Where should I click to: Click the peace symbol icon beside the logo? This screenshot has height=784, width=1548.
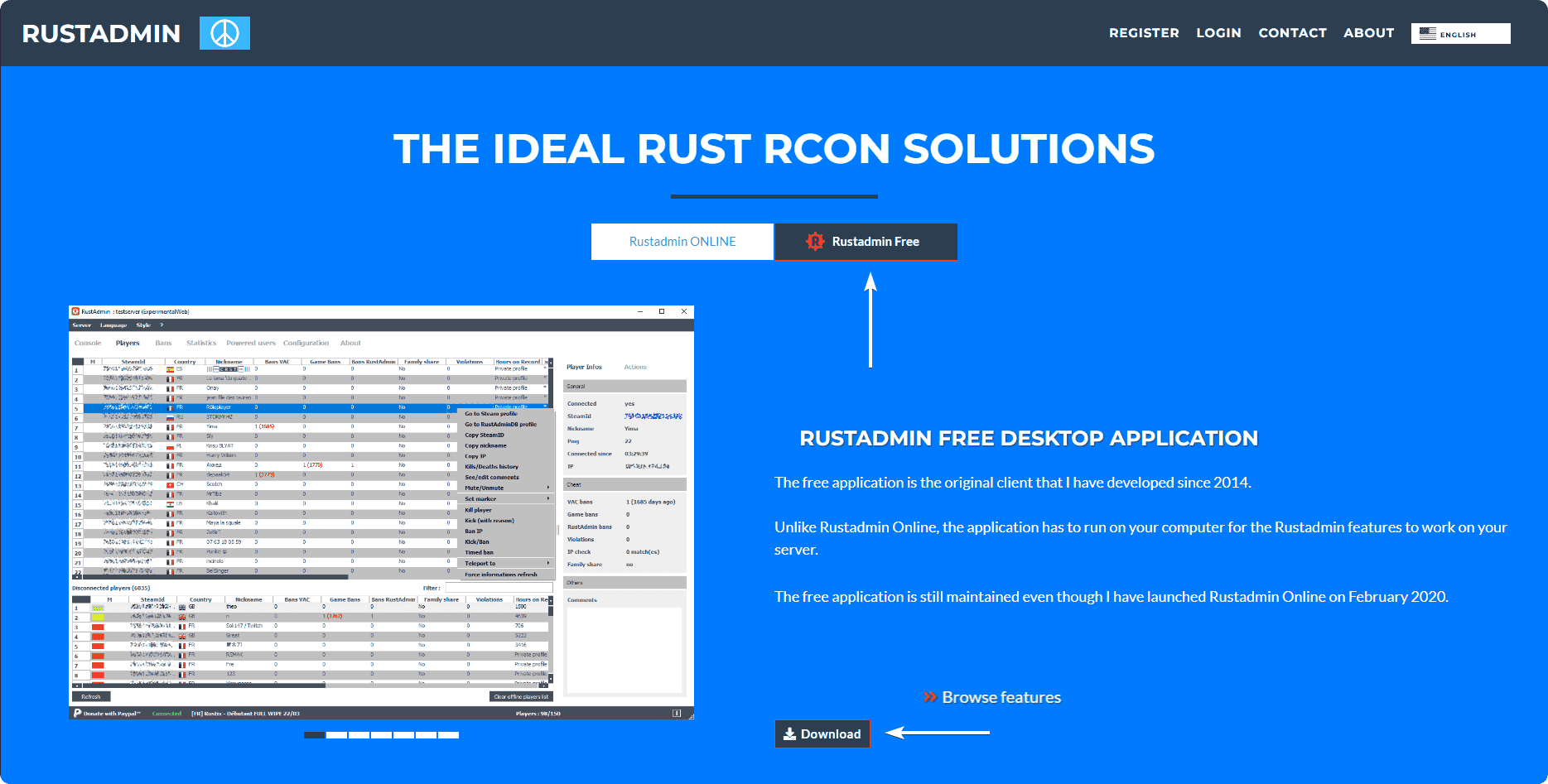[224, 33]
